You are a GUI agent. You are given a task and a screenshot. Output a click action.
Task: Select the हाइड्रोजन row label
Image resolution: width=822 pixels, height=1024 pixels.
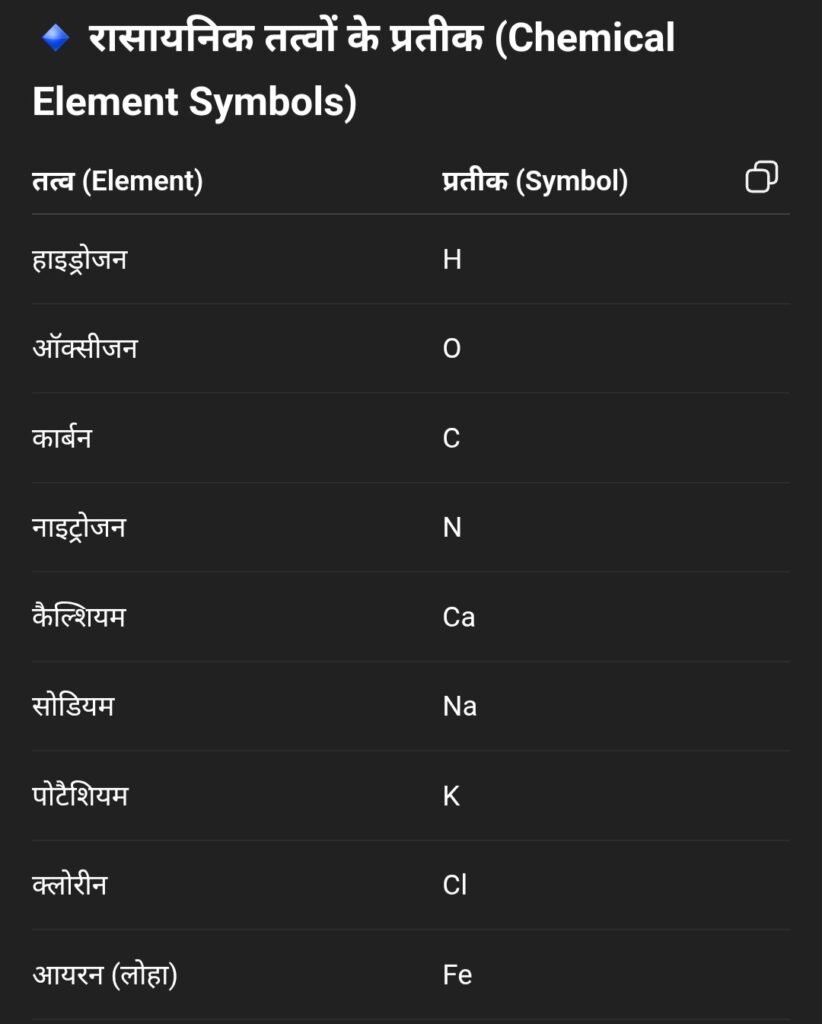pyautogui.click(x=80, y=260)
